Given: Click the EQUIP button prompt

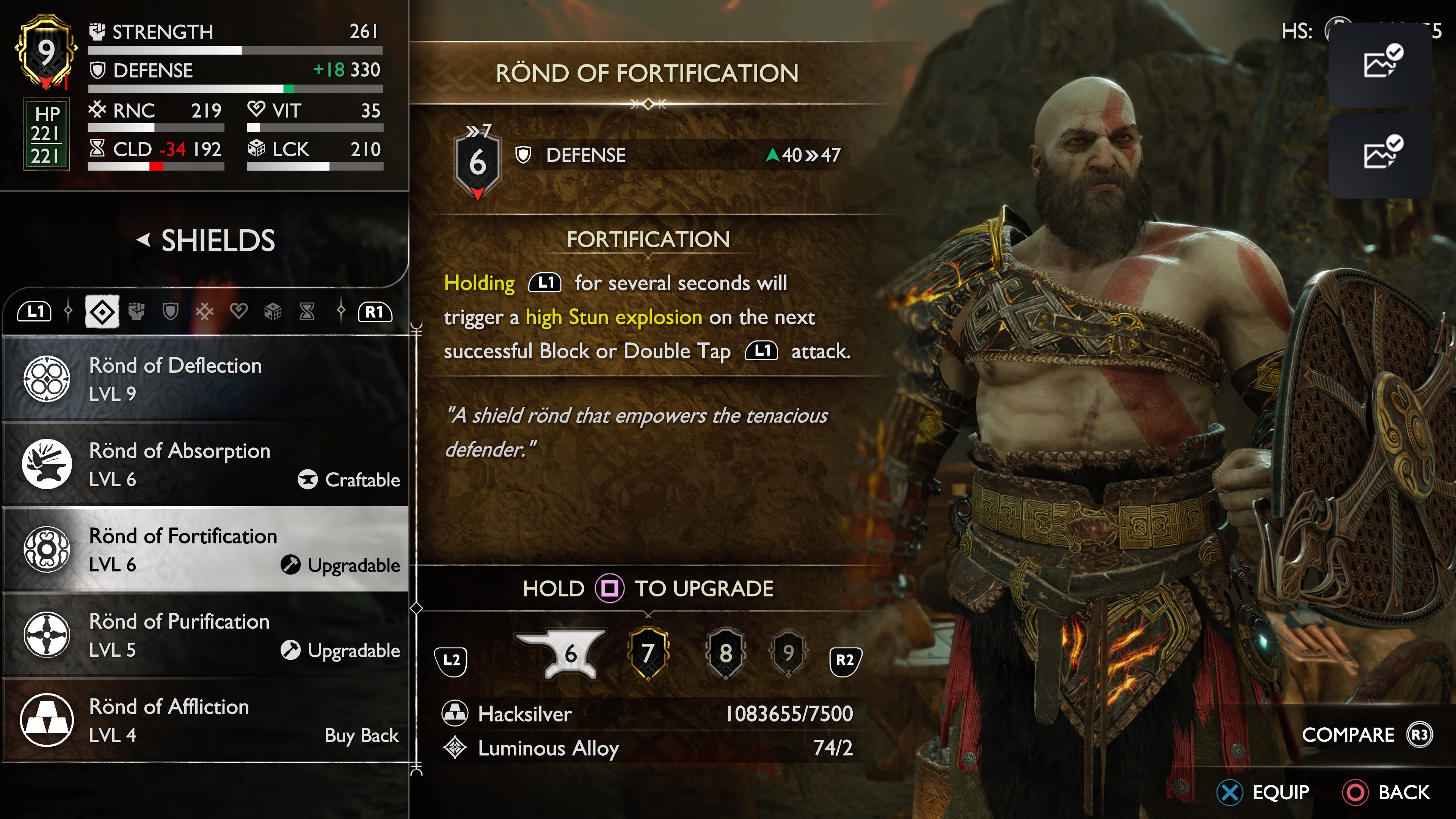Looking at the screenshot, I should tap(1263, 792).
